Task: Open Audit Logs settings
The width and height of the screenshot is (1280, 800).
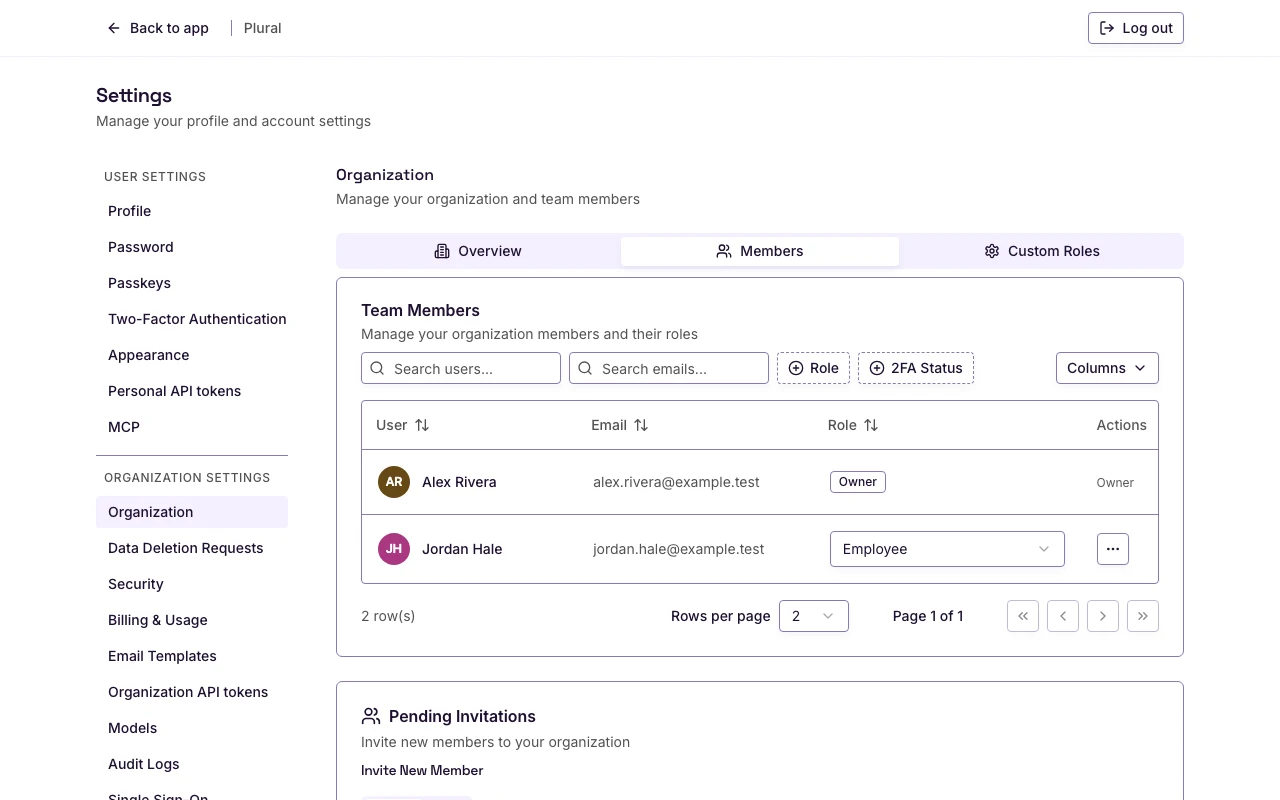Action: point(192,764)
